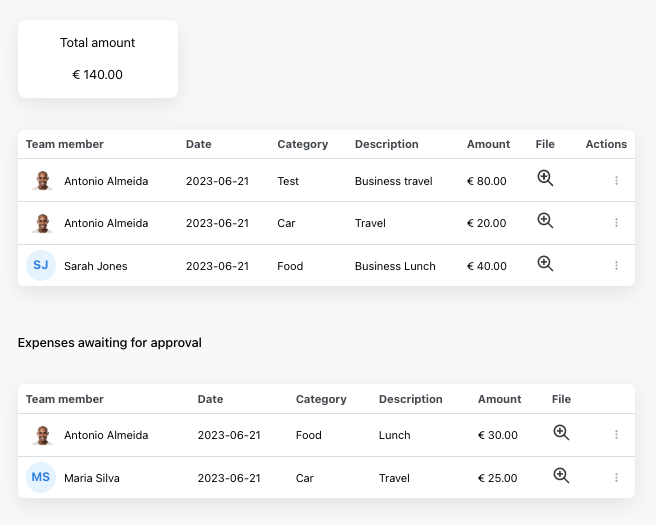Open file magnifier for the €20.00 Travel expense

[545, 220]
